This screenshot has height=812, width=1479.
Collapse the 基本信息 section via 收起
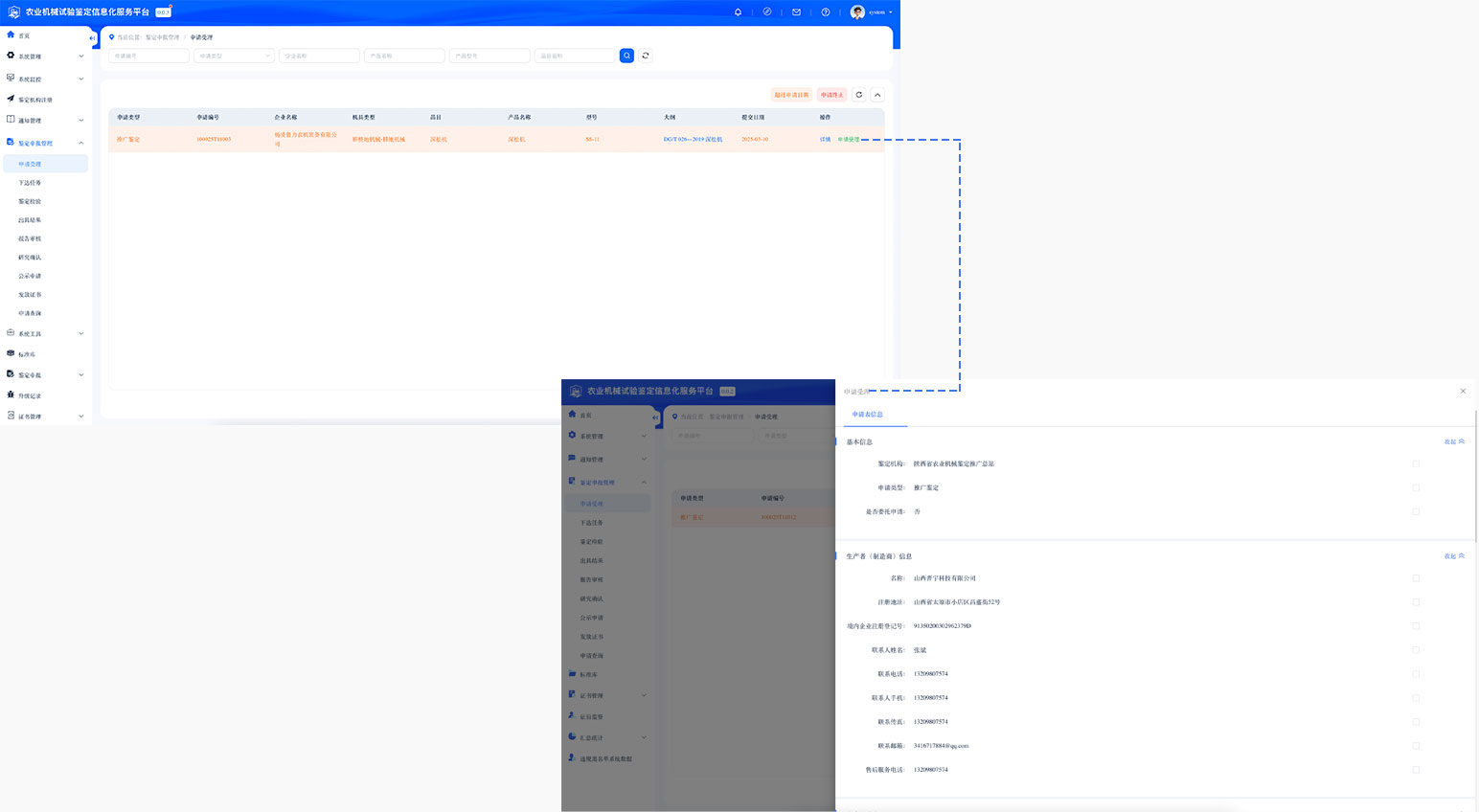click(x=1454, y=441)
